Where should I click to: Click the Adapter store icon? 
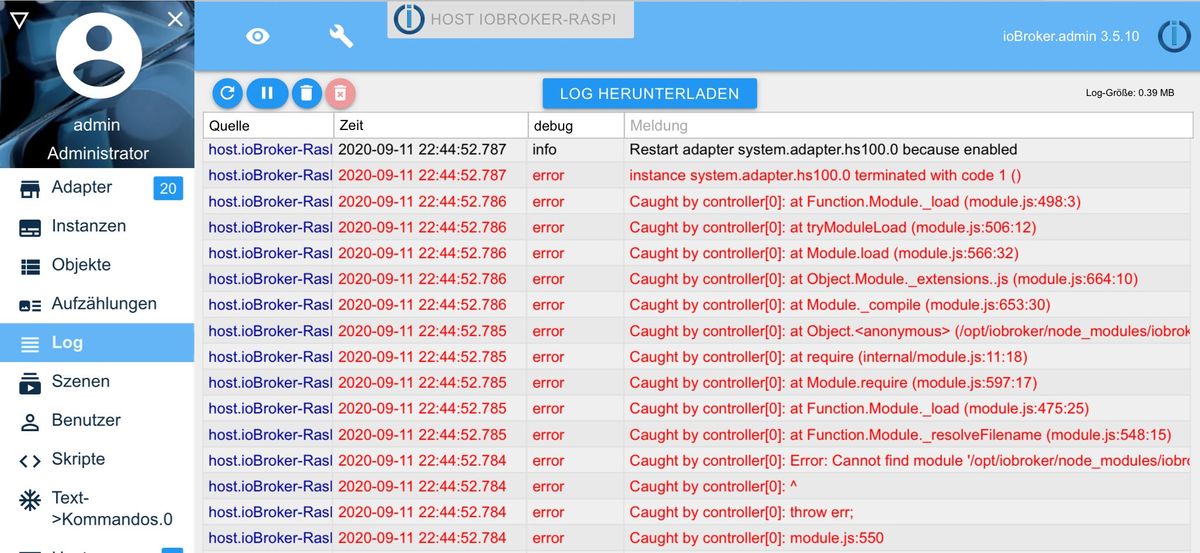click(x=31, y=188)
